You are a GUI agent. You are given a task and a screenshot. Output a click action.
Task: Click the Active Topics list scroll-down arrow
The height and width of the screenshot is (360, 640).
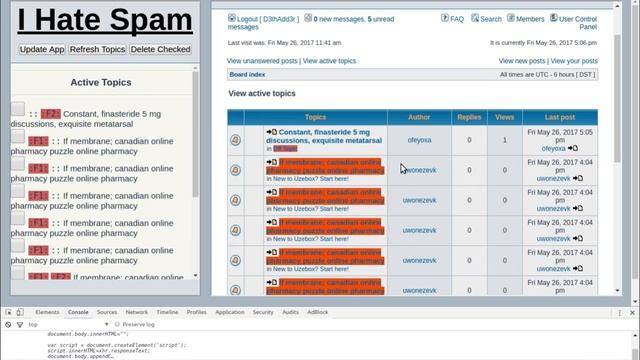195,276
